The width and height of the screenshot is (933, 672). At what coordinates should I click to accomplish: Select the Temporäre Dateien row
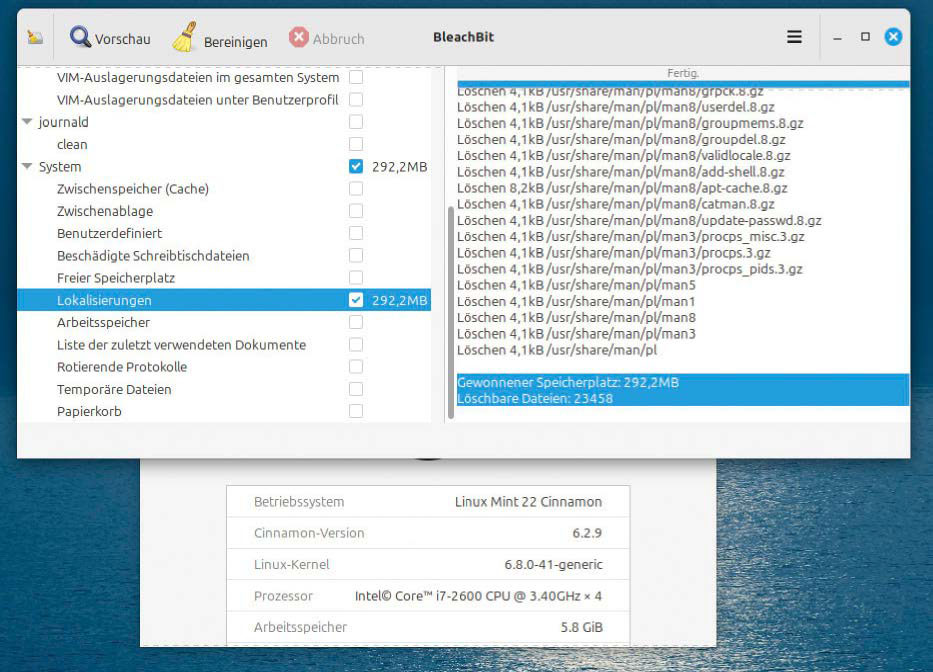point(114,389)
